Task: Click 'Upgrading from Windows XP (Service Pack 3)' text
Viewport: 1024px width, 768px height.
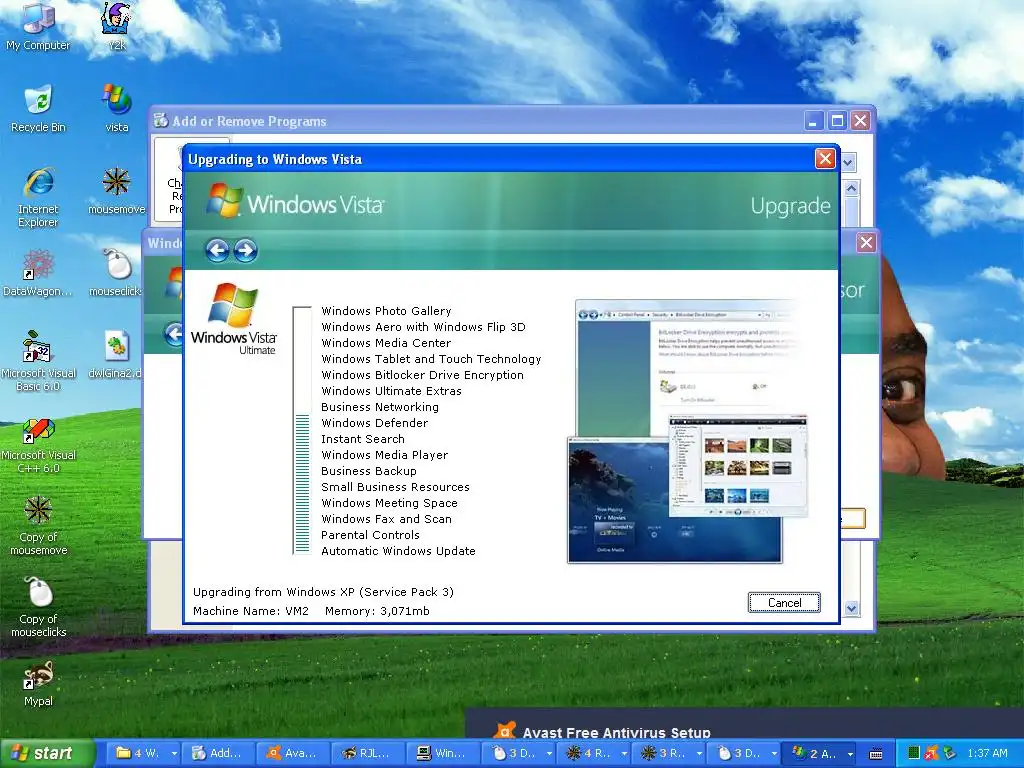Action: 323,592
